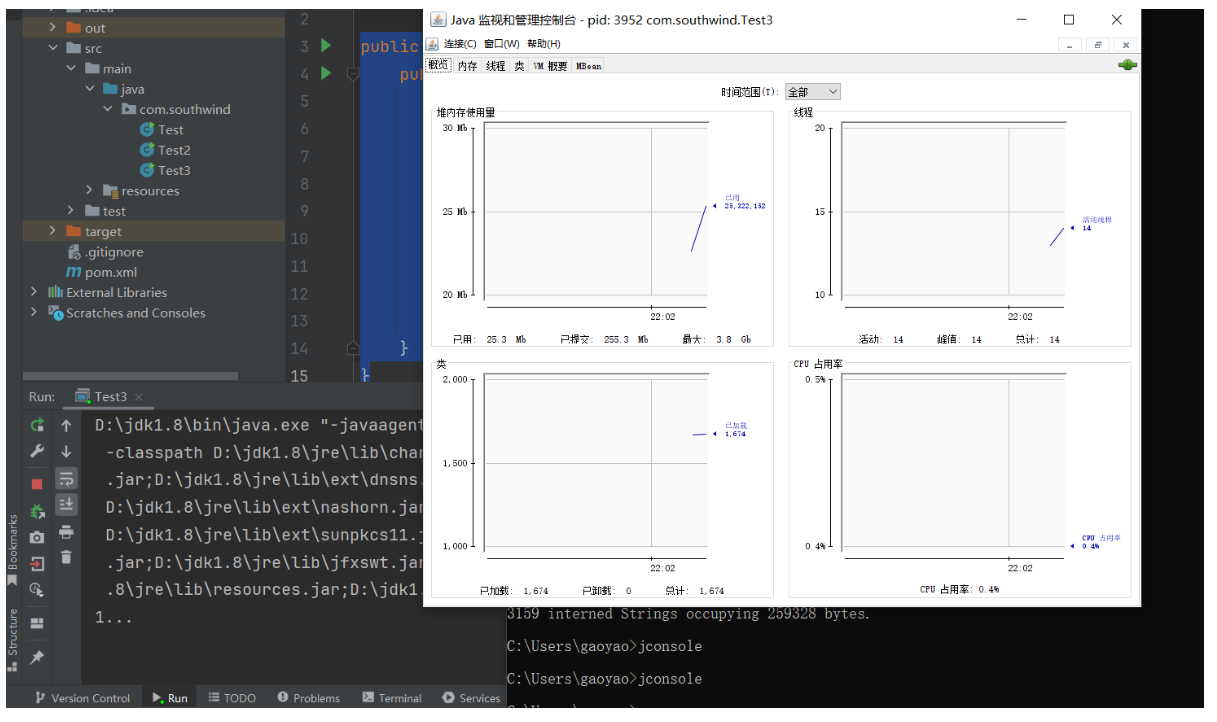Open the 窗口(W) menu in JConsole
The width and height of the screenshot is (1217, 722).
(502, 44)
